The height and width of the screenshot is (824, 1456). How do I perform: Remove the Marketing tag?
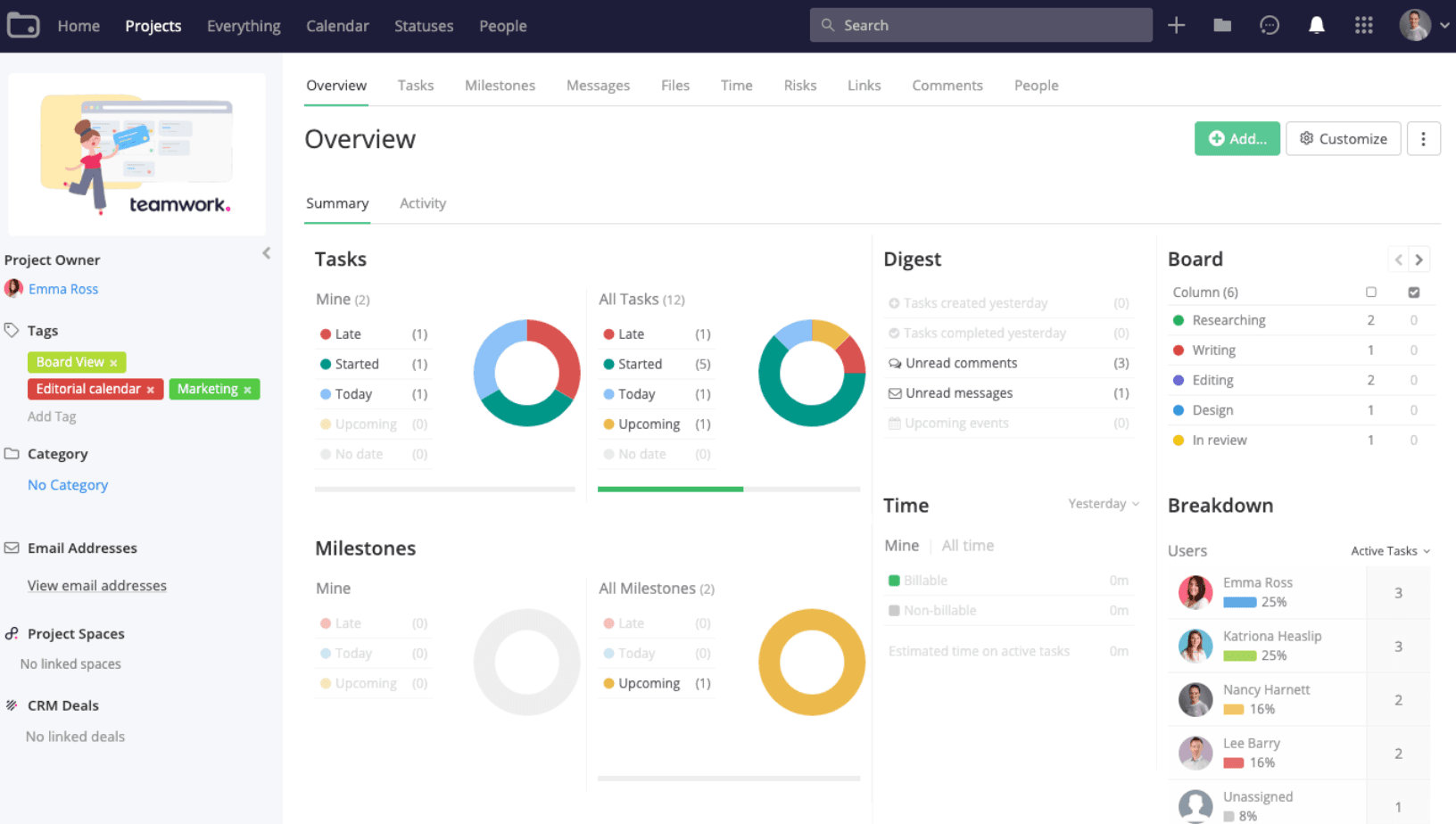click(247, 389)
